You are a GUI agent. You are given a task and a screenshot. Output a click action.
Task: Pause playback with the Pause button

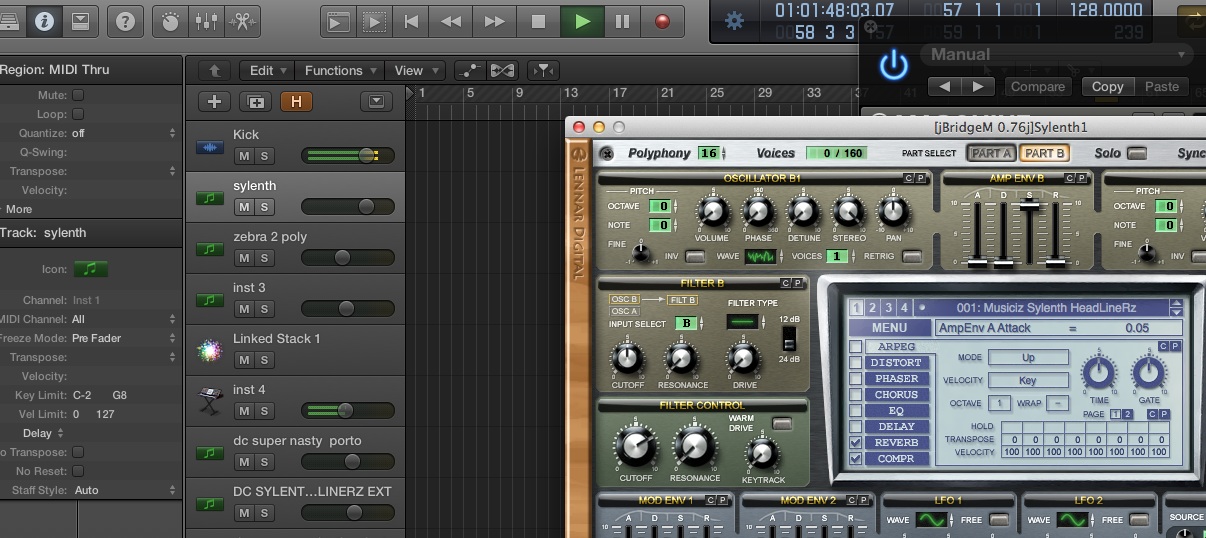click(x=622, y=20)
